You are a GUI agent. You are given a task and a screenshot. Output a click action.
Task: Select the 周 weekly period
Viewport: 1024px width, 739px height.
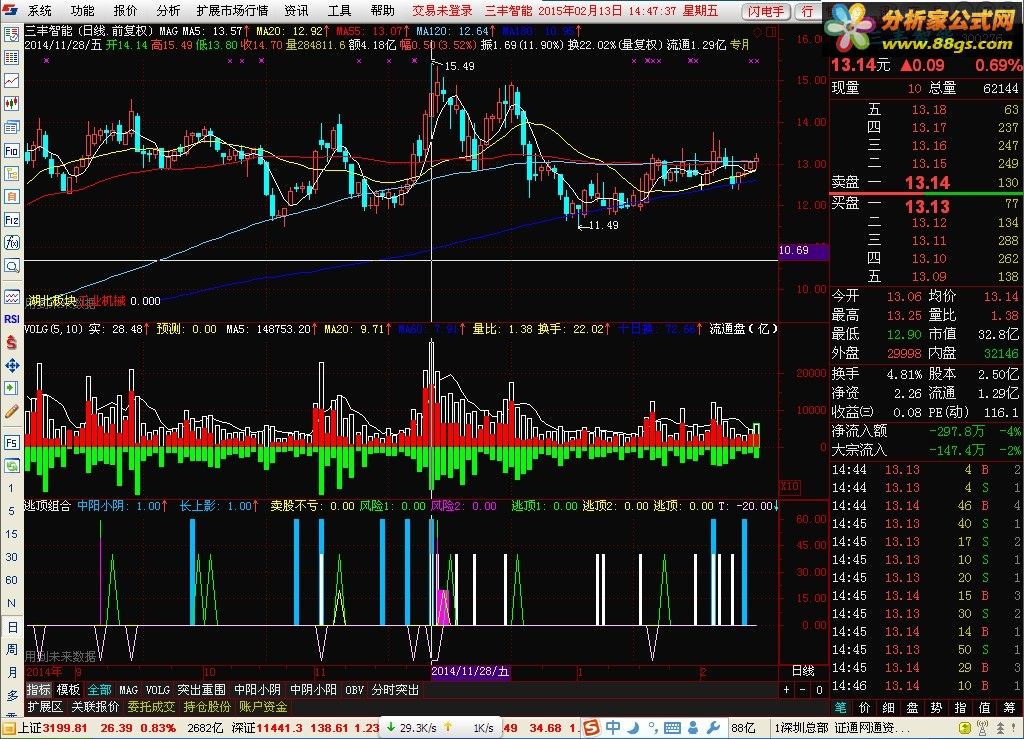pos(12,650)
